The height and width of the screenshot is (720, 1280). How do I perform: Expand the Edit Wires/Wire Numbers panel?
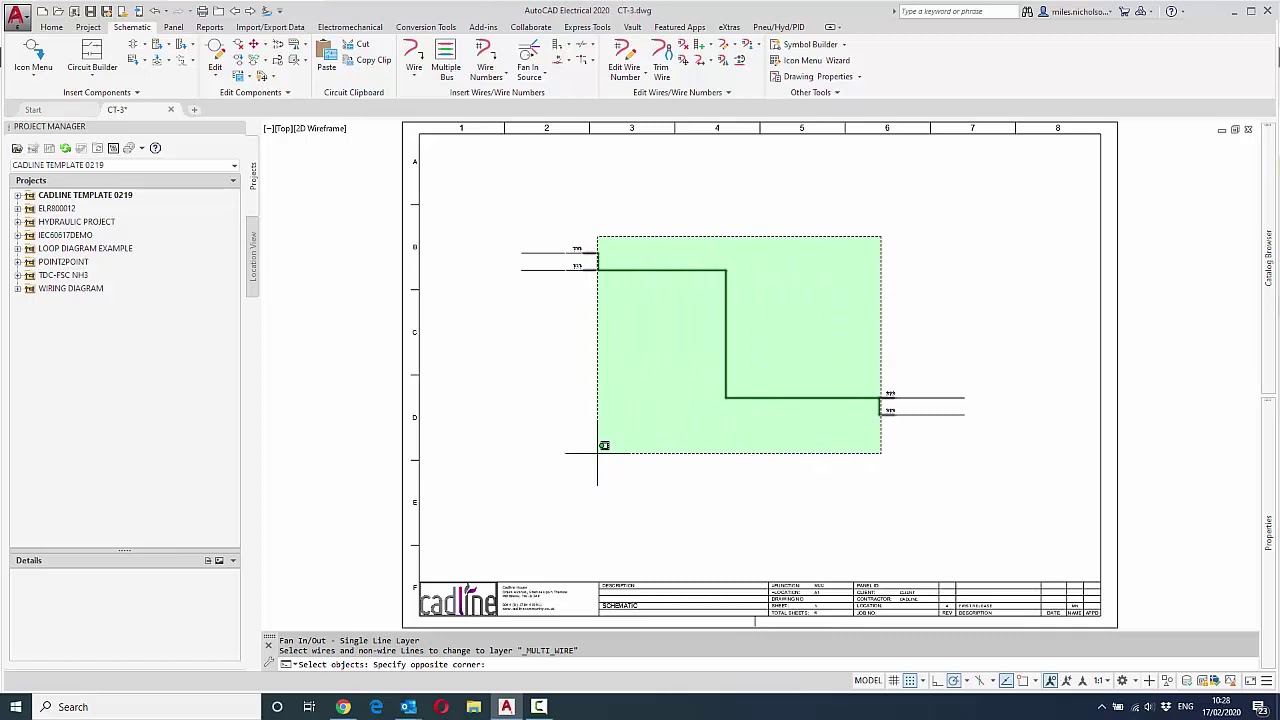coord(682,92)
